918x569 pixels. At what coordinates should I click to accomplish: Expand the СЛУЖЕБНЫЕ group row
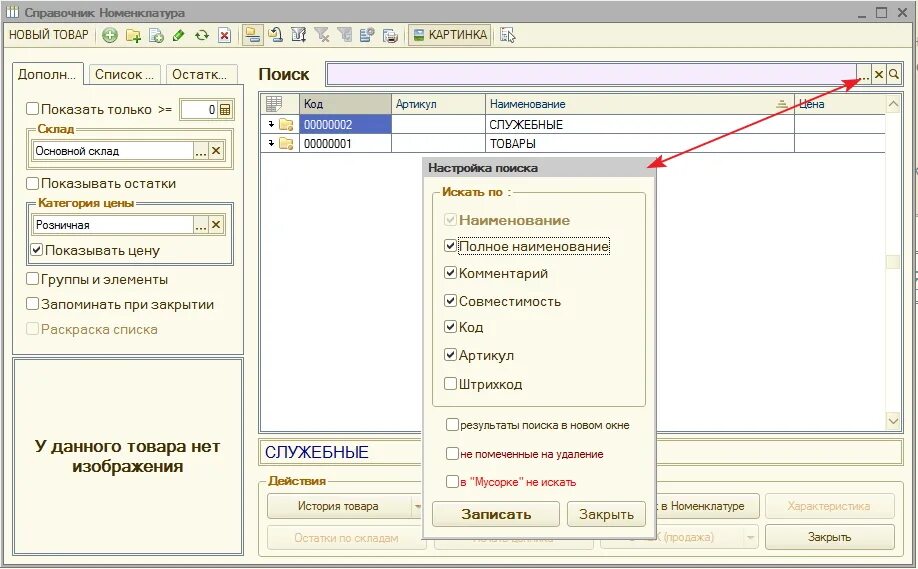point(271,124)
